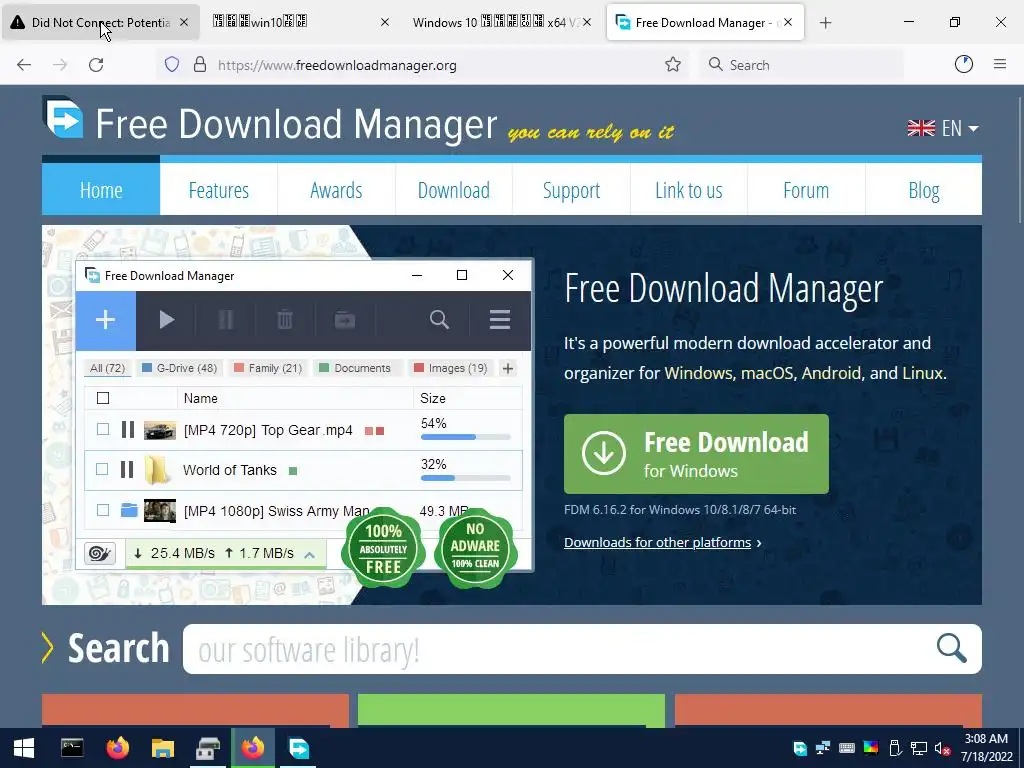Click the muted speaker volume icon
The width and height of the screenshot is (1024, 768).
point(942,748)
